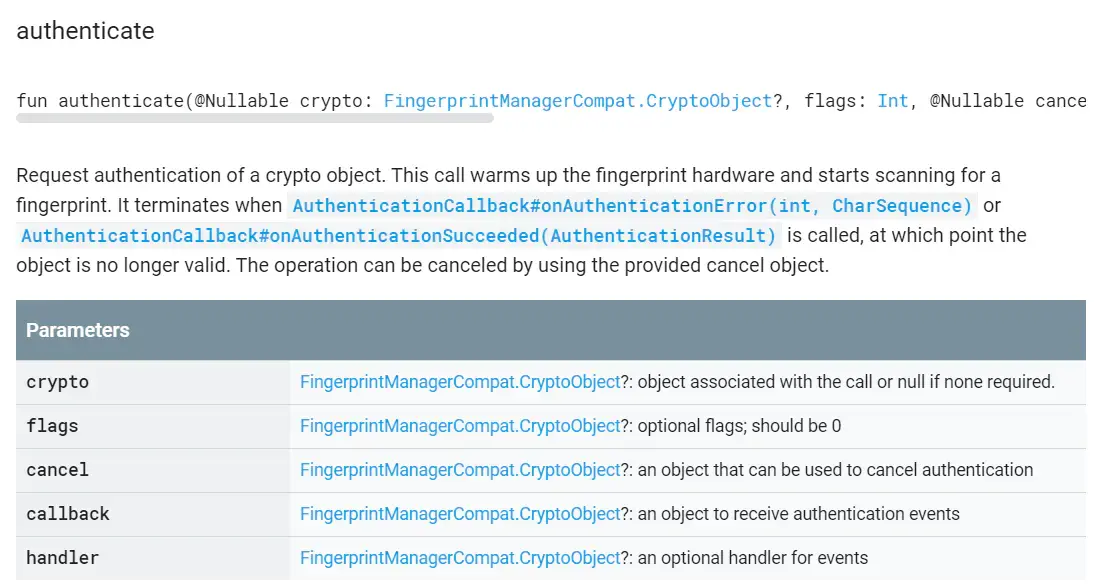Select the flags parameter name cell
The height and width of the screenshot is (588, 1104).
(153, 426)
